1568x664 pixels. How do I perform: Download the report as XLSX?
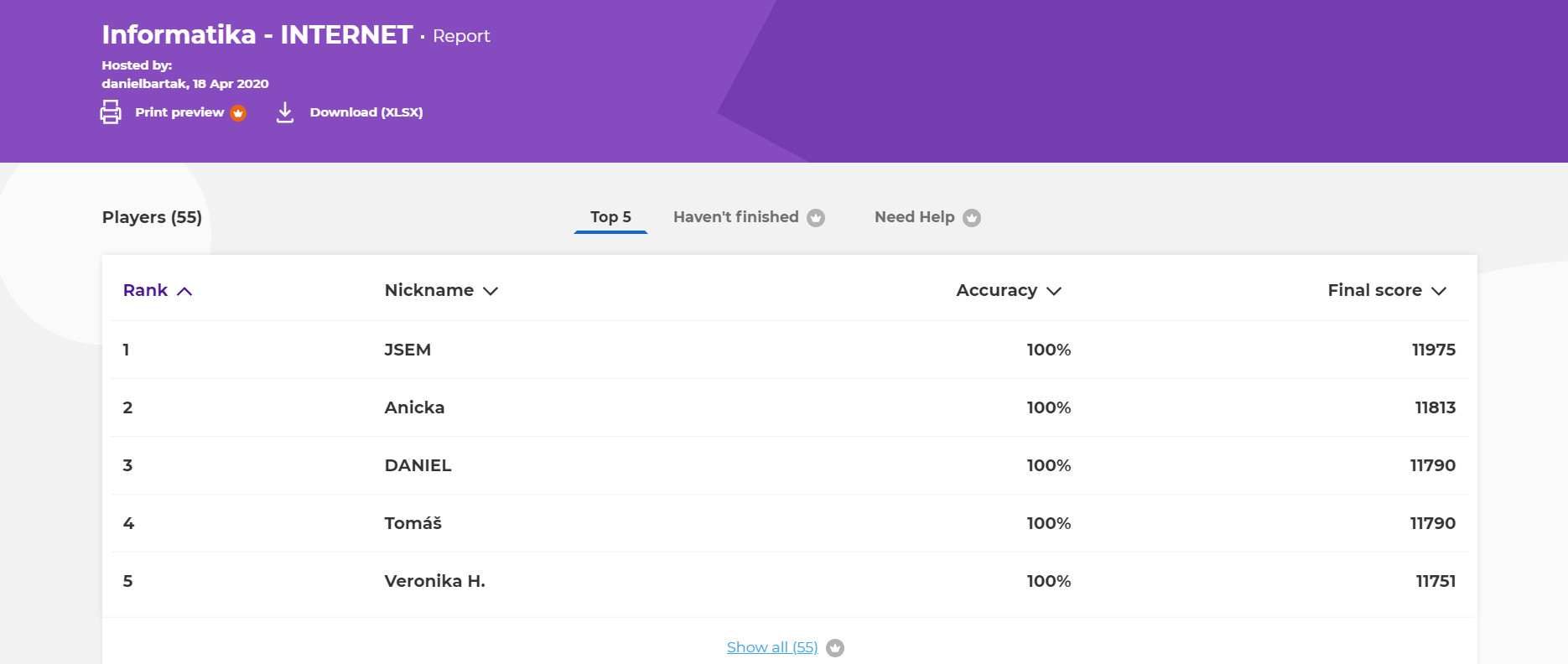pos(366,112)
